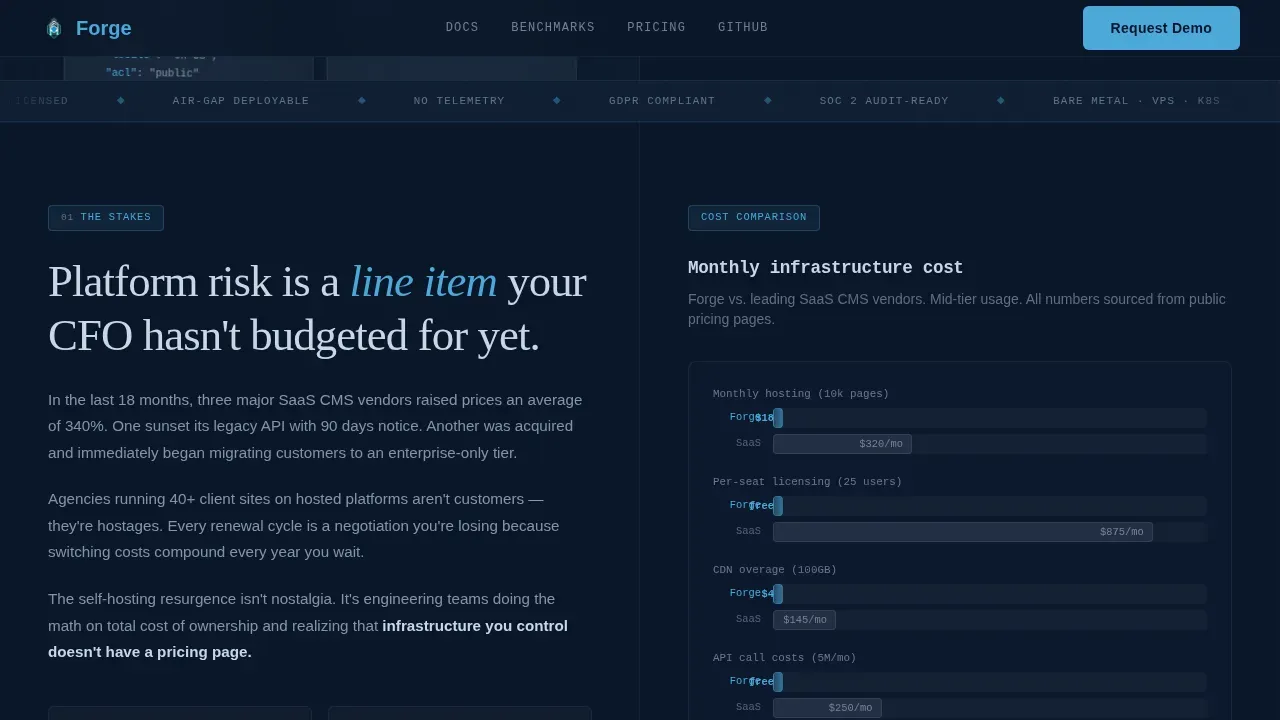Click the 'infrastructure you control' bold text
The height and width of the screenshot is (720, 1280).
[475, 626]
